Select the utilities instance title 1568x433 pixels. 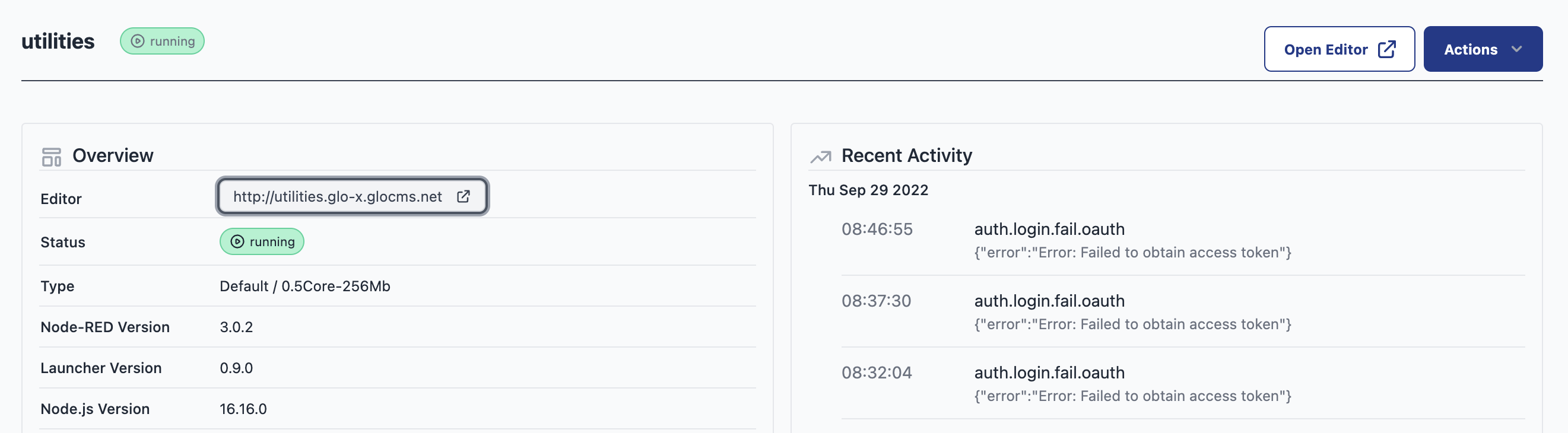pyautogui.click(x=58, y=42)
